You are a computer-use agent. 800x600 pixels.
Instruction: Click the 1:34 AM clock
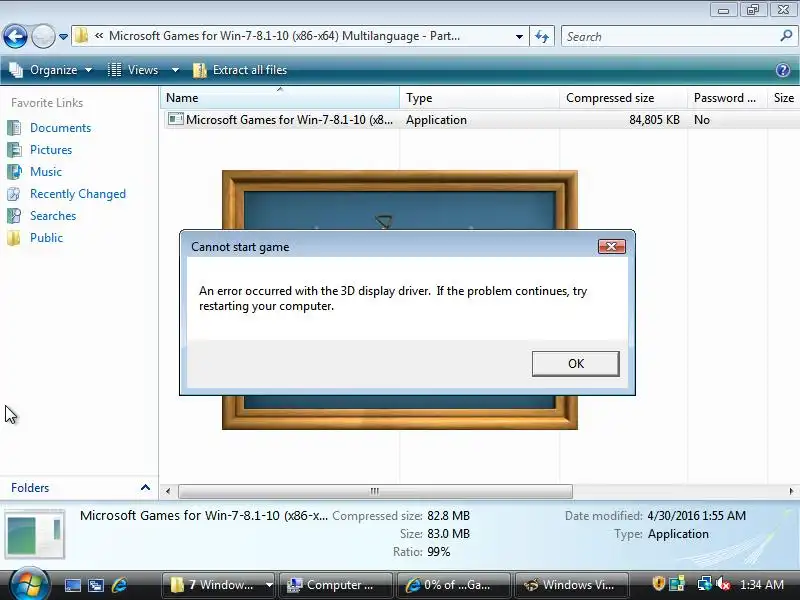point(762,585)
